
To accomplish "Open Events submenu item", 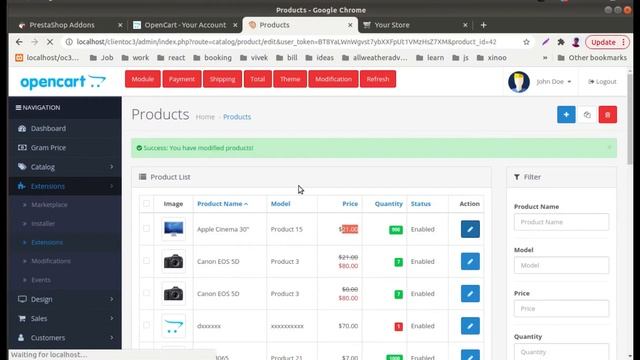I will click(x=41, y=280).
